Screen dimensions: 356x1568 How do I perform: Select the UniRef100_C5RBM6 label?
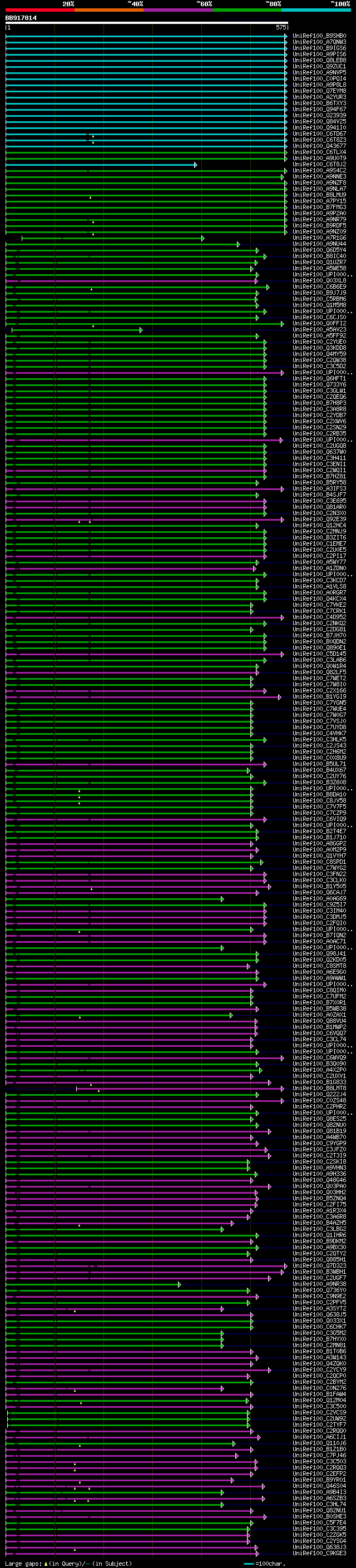coord(319,299)
